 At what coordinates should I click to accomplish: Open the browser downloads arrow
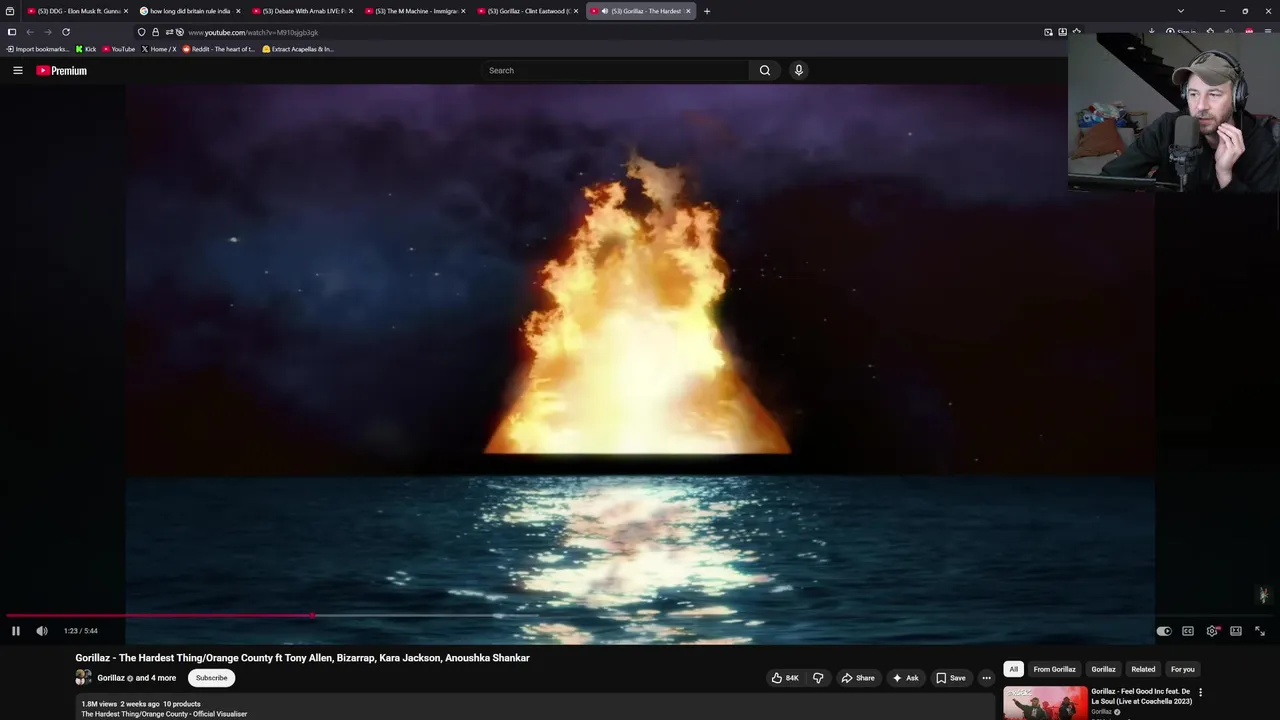pyautogui.click(x=1151, y=32)
